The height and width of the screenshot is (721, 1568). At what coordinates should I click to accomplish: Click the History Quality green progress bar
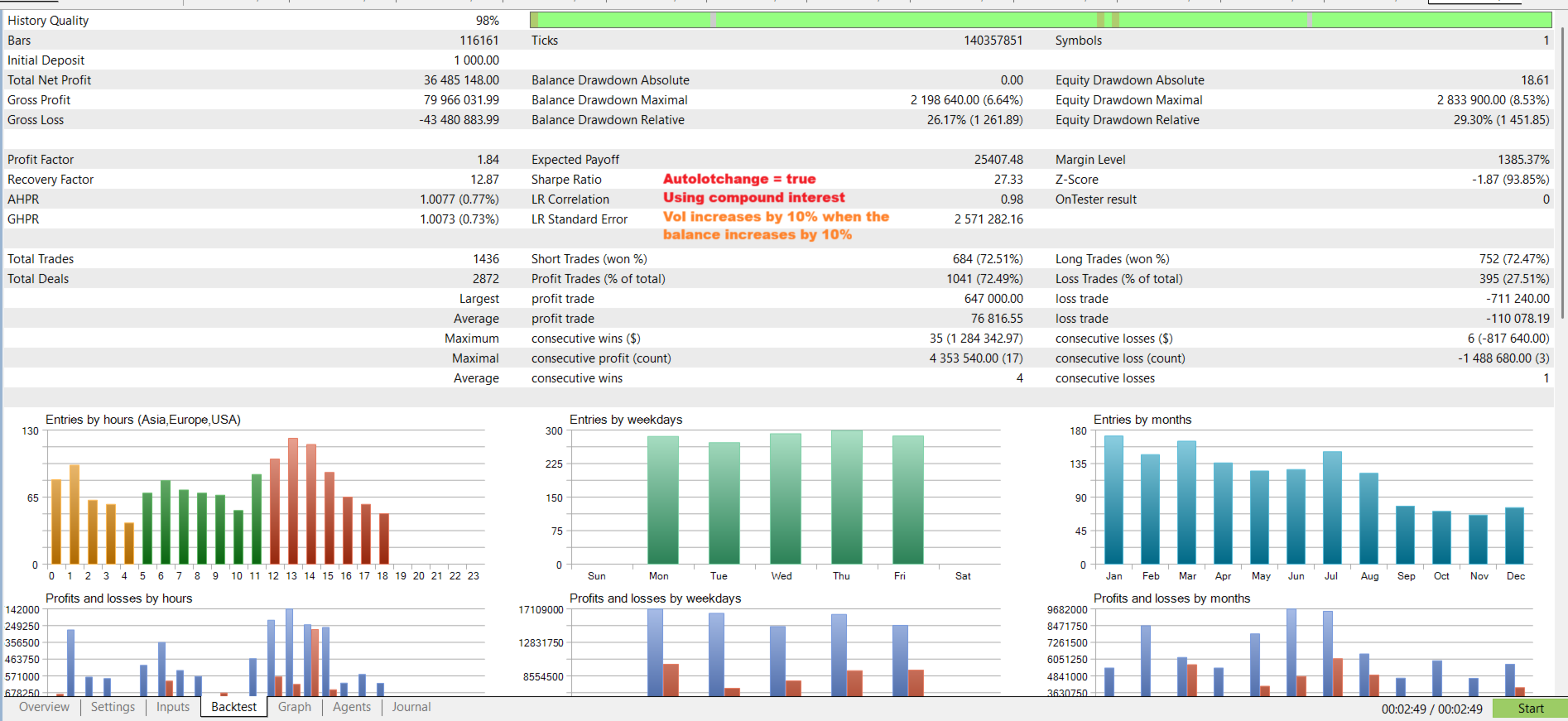[1041, 20]
